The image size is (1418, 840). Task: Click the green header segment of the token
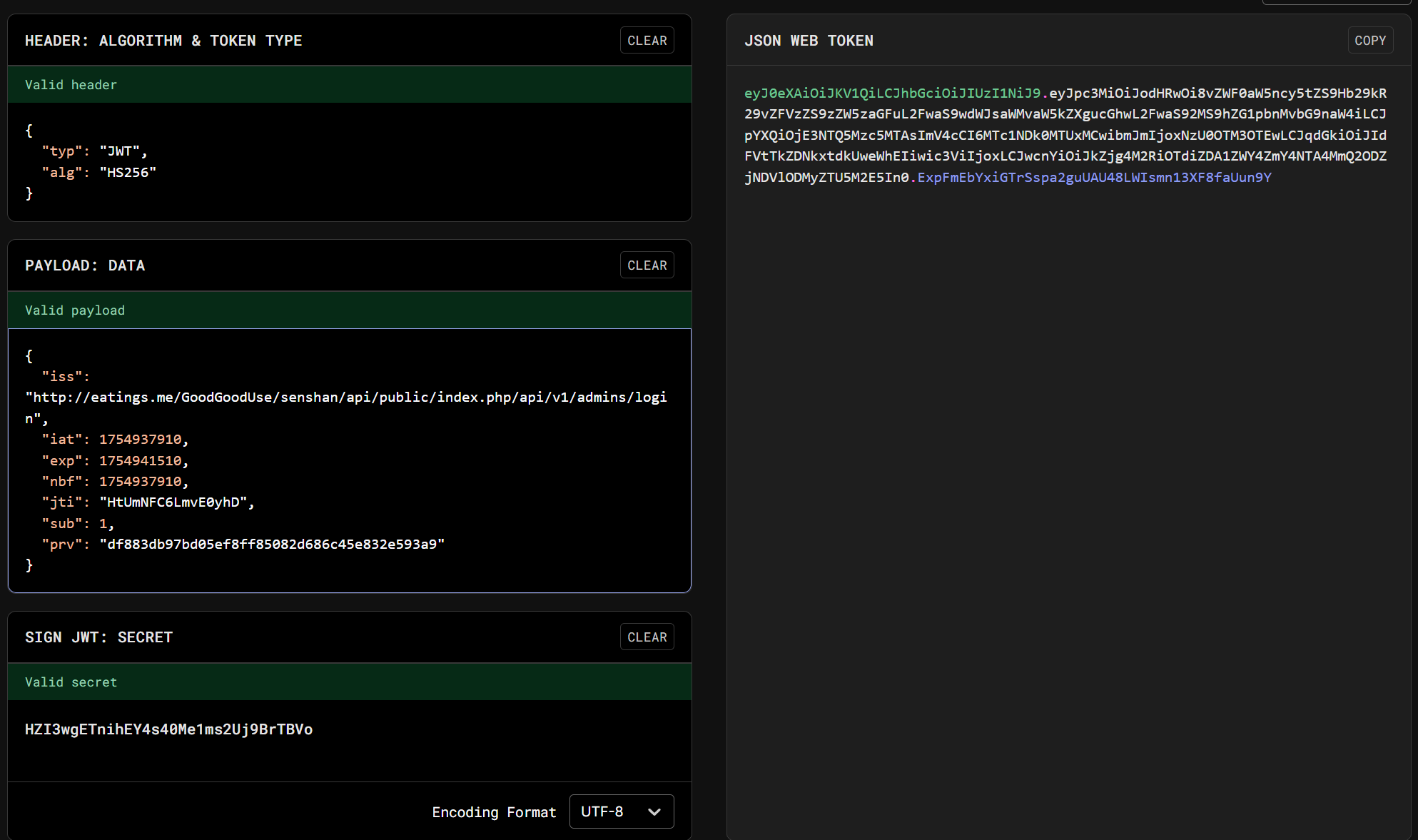(x=892, y=93)
